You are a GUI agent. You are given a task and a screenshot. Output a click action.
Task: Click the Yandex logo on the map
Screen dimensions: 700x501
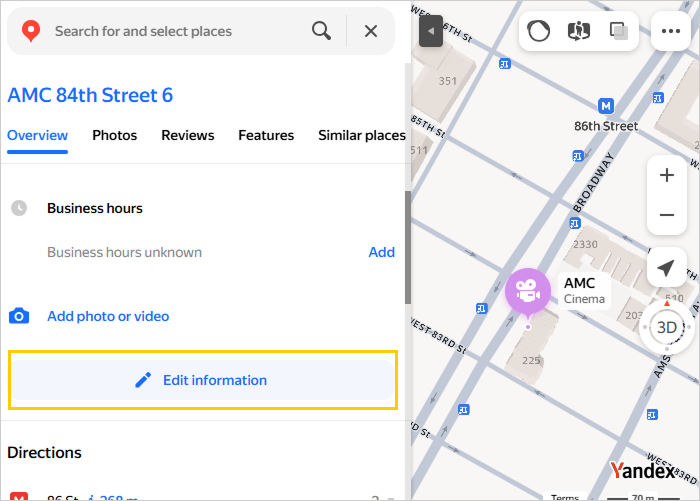[x=643, y=471]
